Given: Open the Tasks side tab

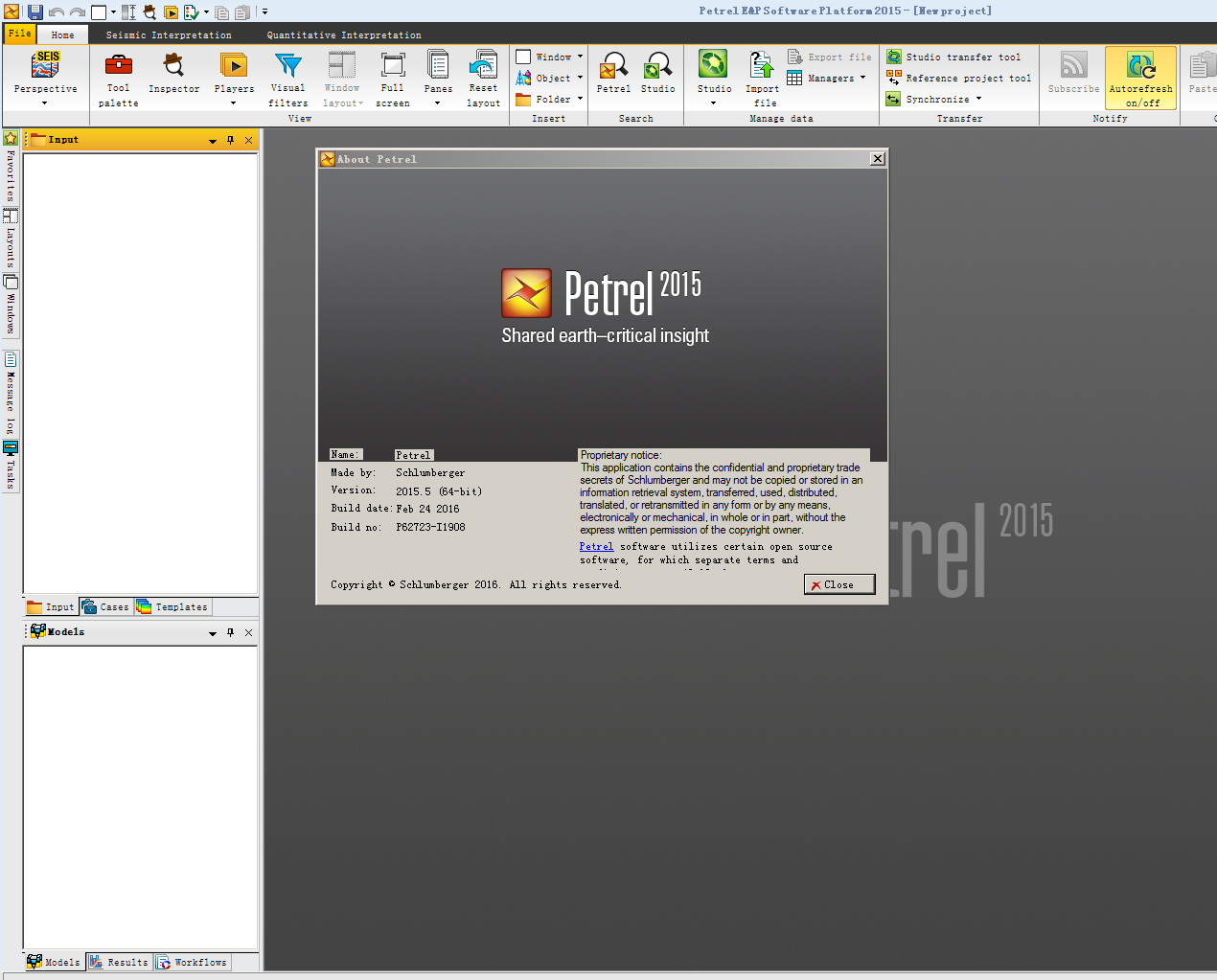Looking at the screenshot, I should pyautogui.click(x=11, y=465).
